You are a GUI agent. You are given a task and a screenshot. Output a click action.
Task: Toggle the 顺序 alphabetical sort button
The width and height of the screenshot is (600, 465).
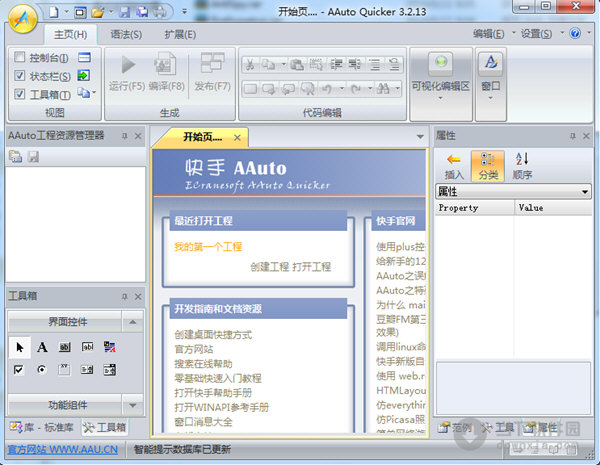click(x=522, y=166)
